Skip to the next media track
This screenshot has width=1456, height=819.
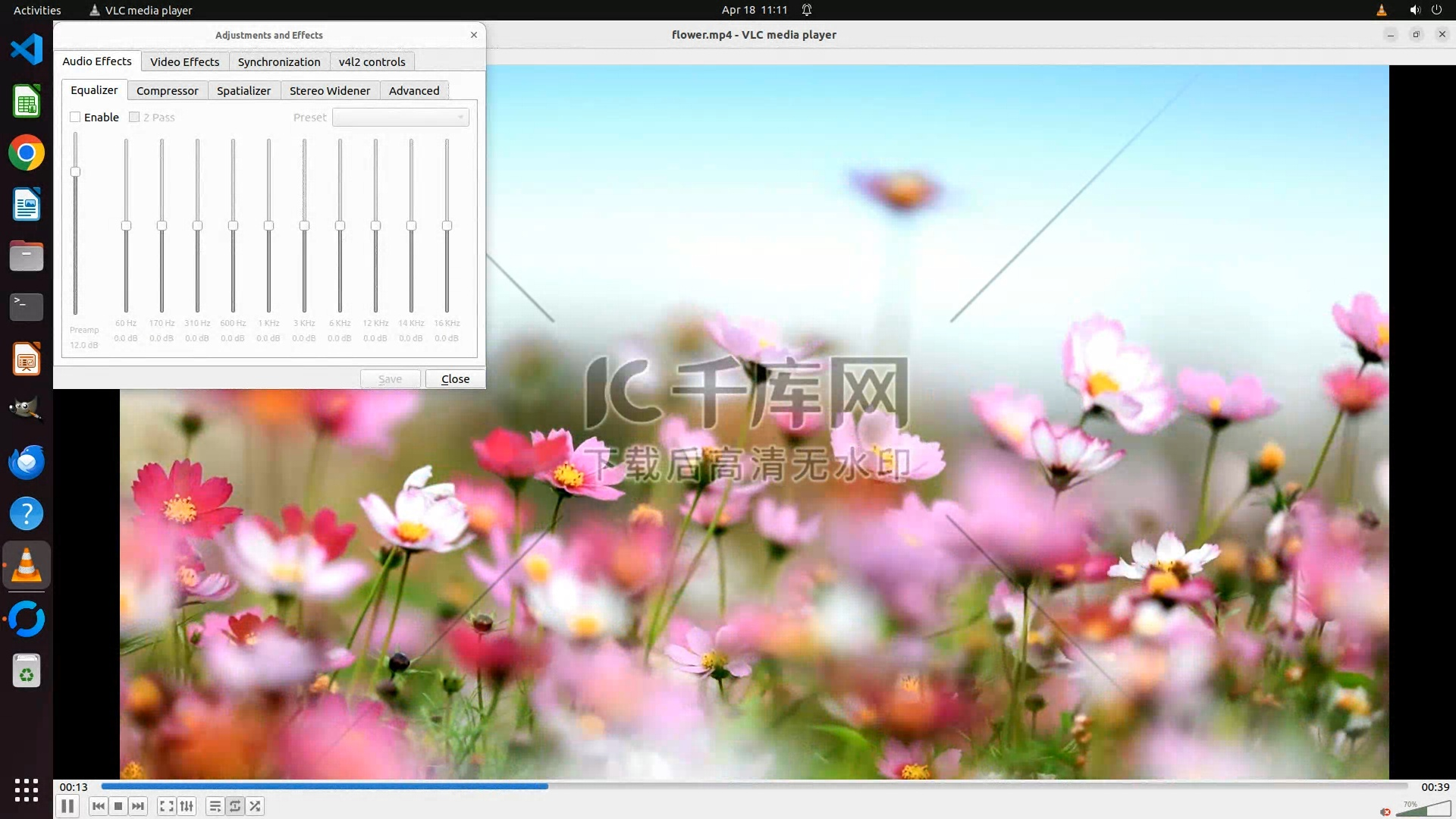138,806
